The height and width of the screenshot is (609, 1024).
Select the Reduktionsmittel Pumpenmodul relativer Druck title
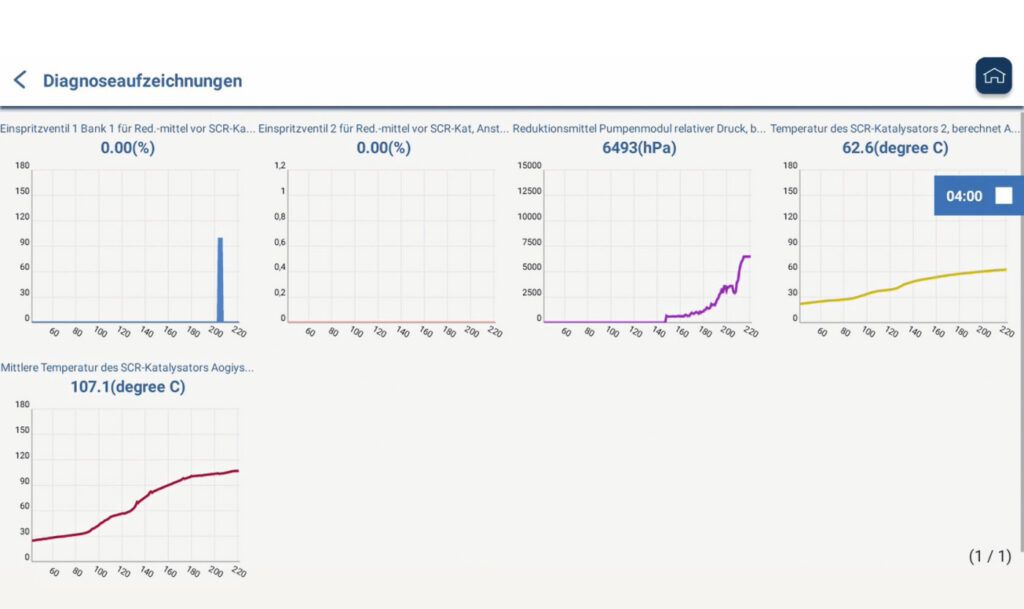coord(640,128)
